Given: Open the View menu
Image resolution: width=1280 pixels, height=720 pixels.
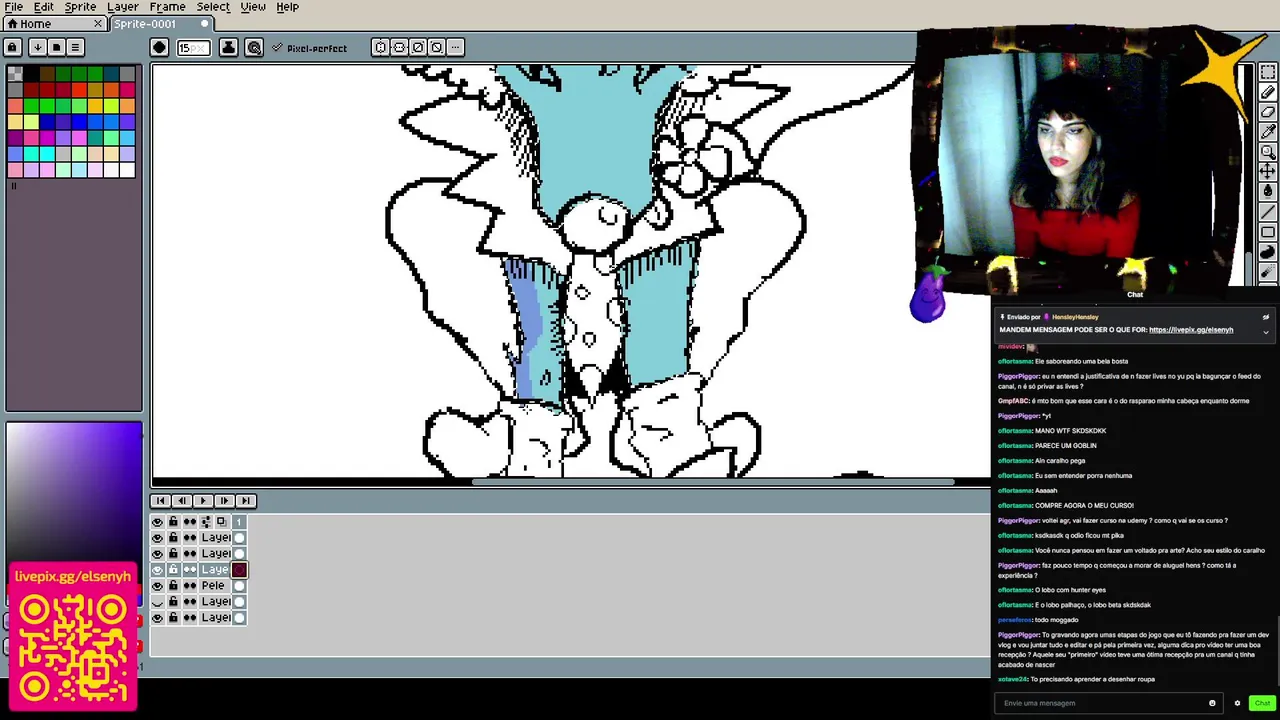Looking at the screenshot, I should [253, 7].
